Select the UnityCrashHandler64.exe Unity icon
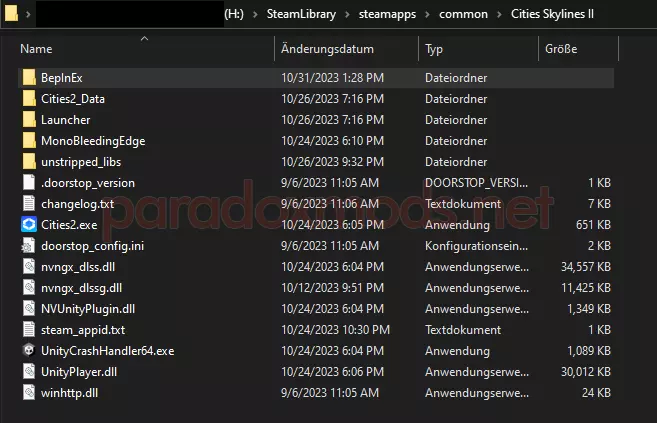 point(29,351)
